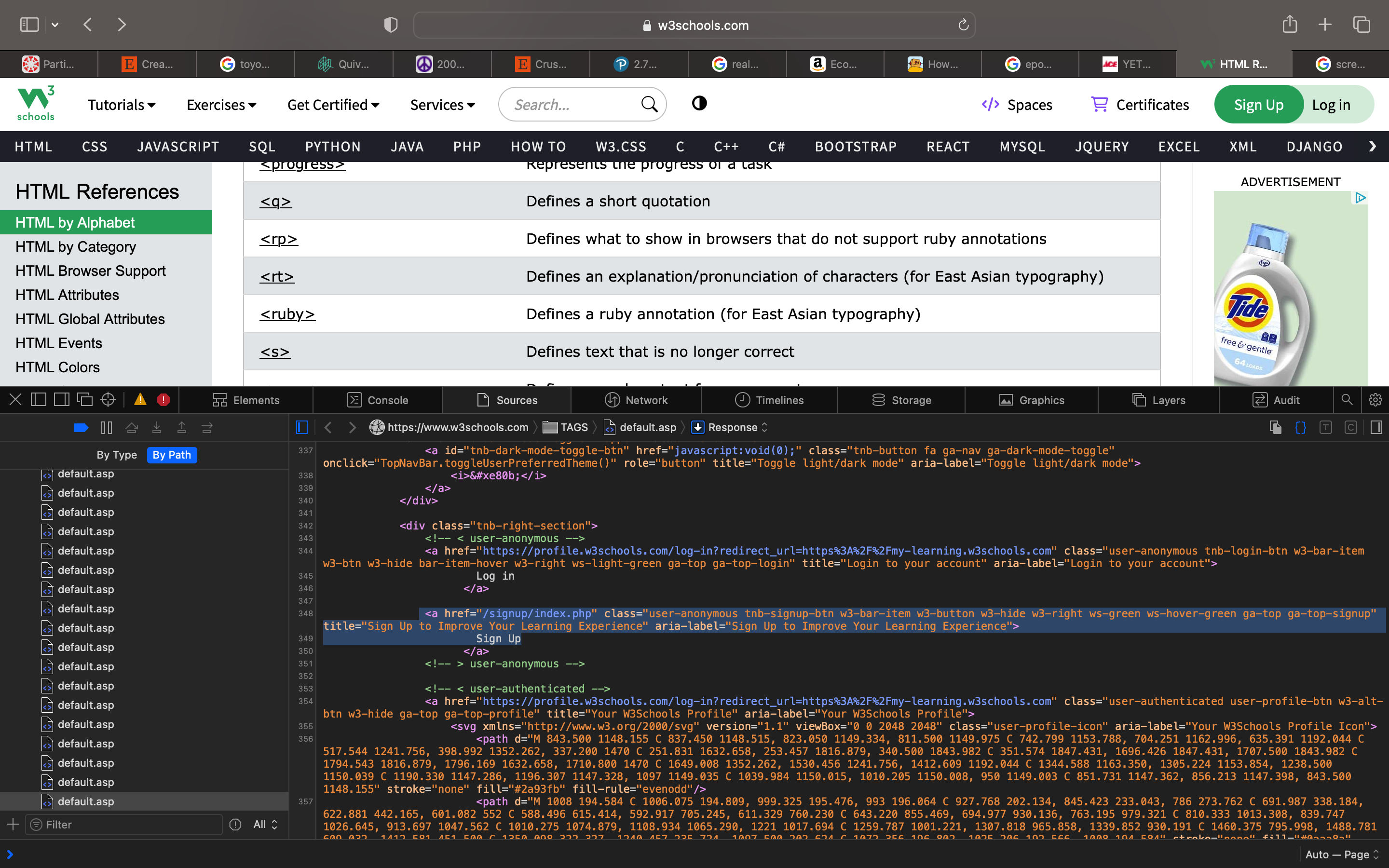Click the element selection crosshair icon
This screenshot has width=1389, height=868.
108,400
